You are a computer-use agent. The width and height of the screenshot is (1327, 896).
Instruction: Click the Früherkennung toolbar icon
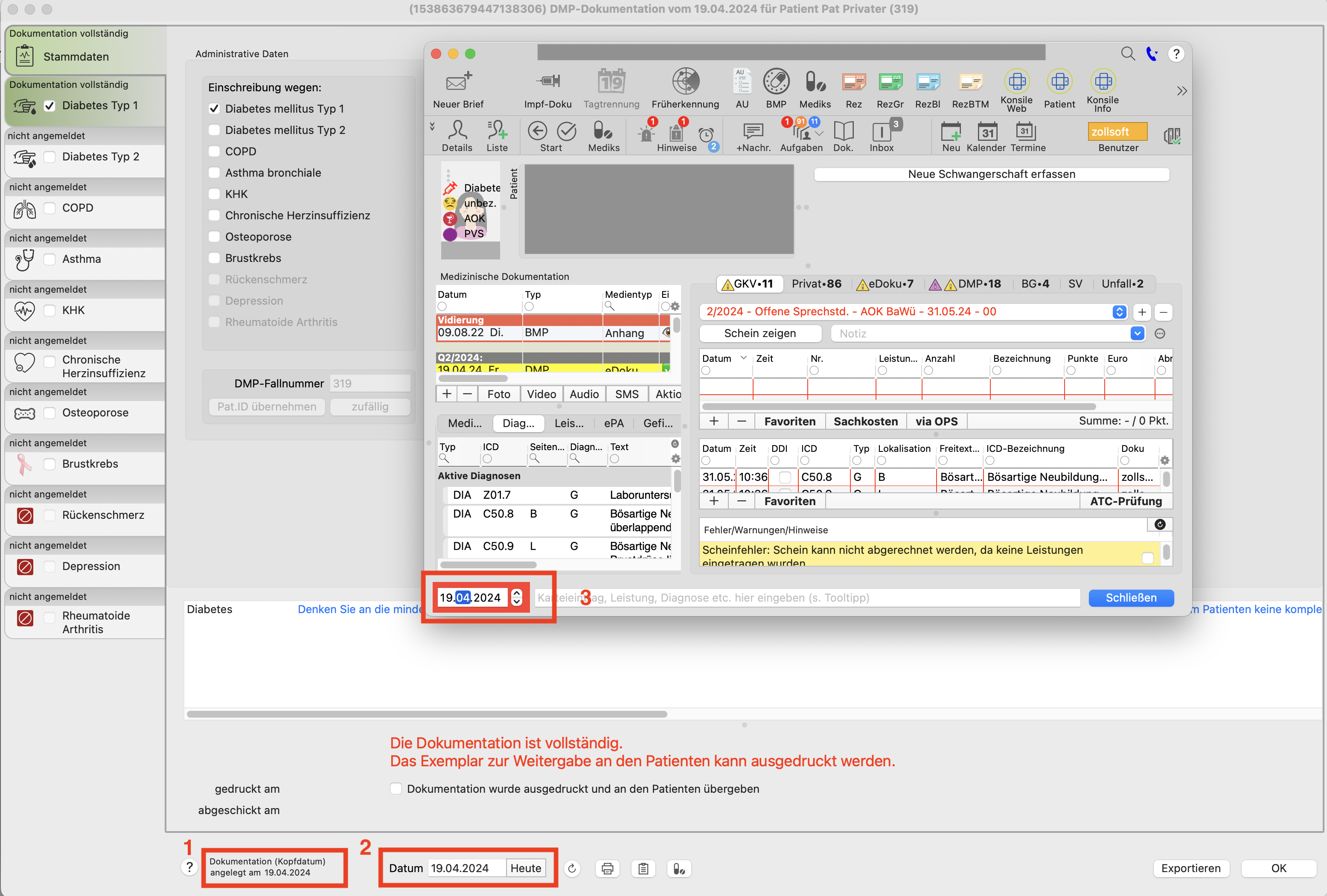point(685,81)
